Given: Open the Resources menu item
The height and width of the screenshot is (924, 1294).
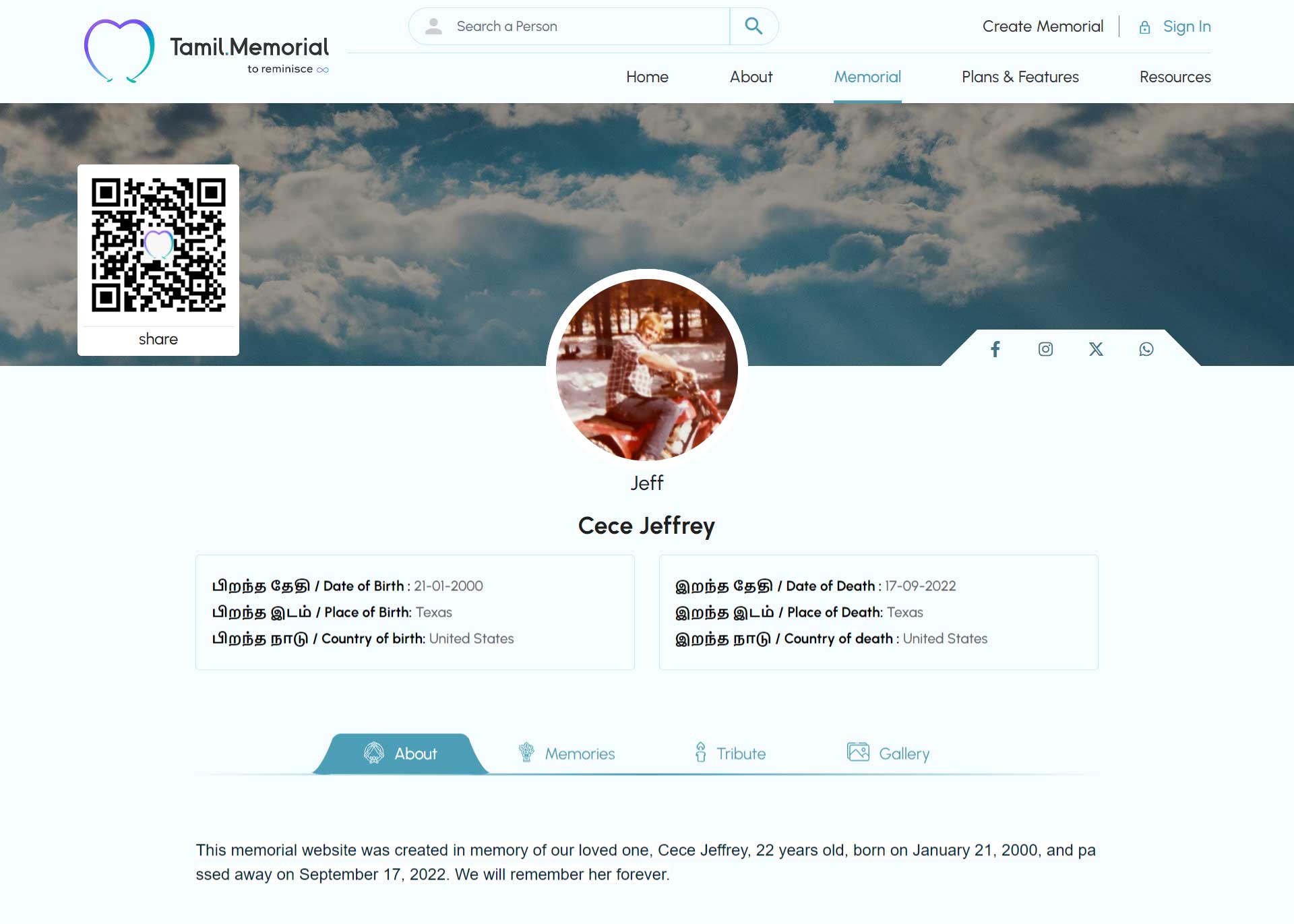Looking at the screenshot, I should click(x=1175, y=77).
